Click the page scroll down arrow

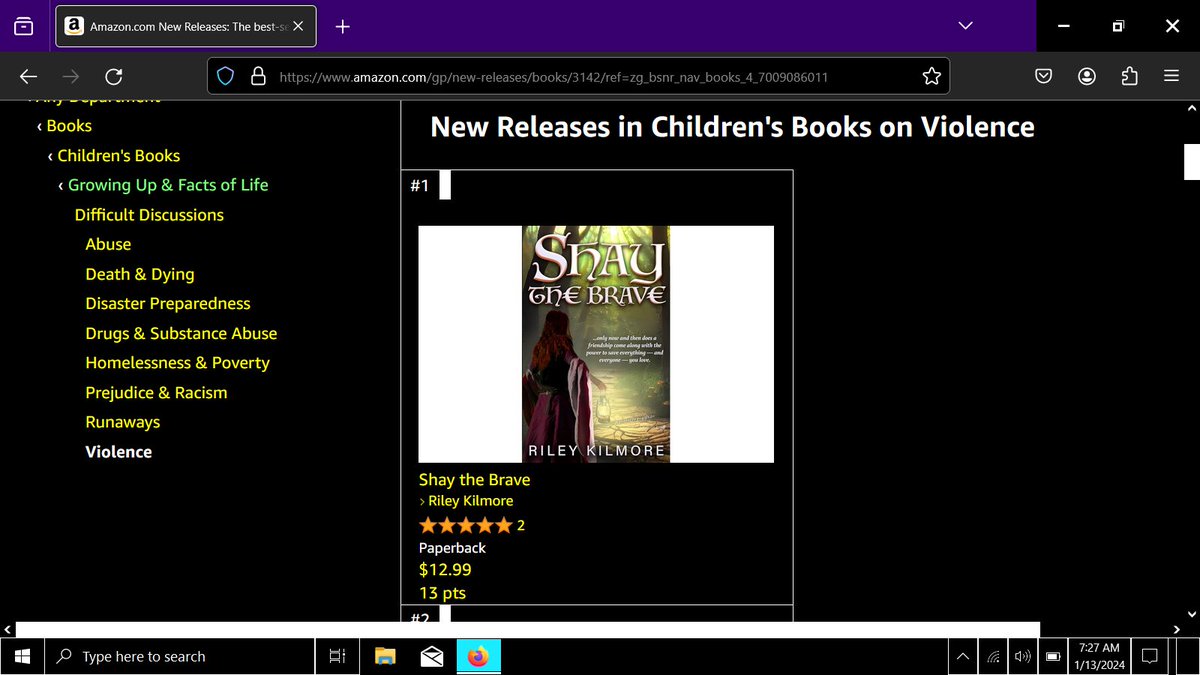1190,614
